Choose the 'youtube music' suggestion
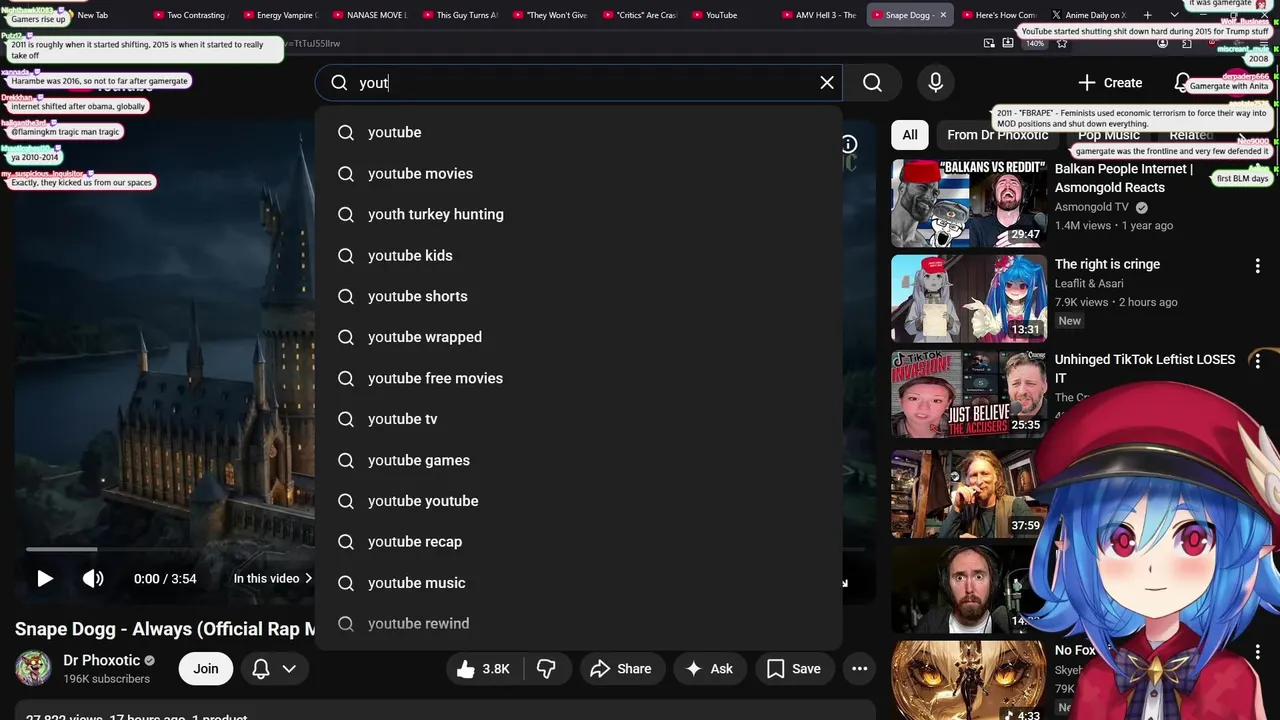This screenshot has width=1280, height=720. [x=578, y=583]
